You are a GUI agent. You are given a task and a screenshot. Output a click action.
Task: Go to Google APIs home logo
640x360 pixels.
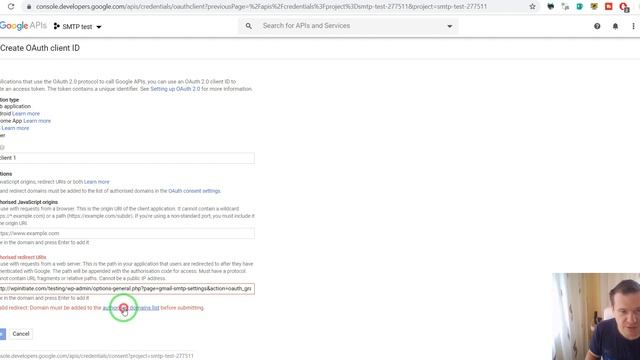pyautogui.click(x=23, y=26)
